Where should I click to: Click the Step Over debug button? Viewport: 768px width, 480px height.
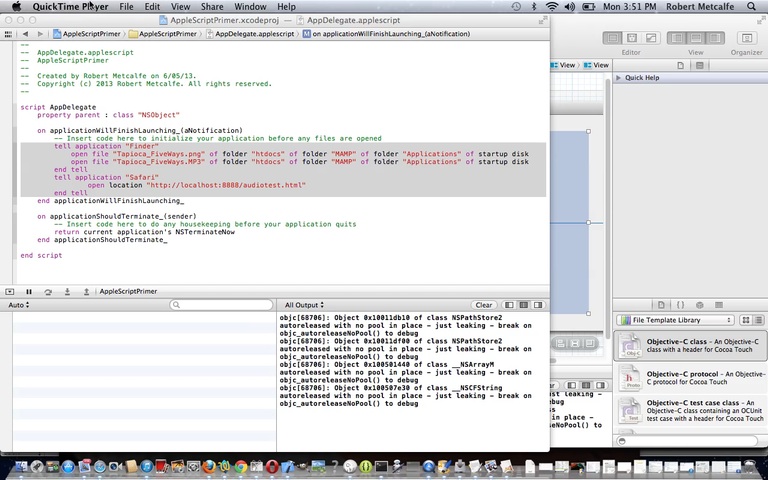point(48,291)
